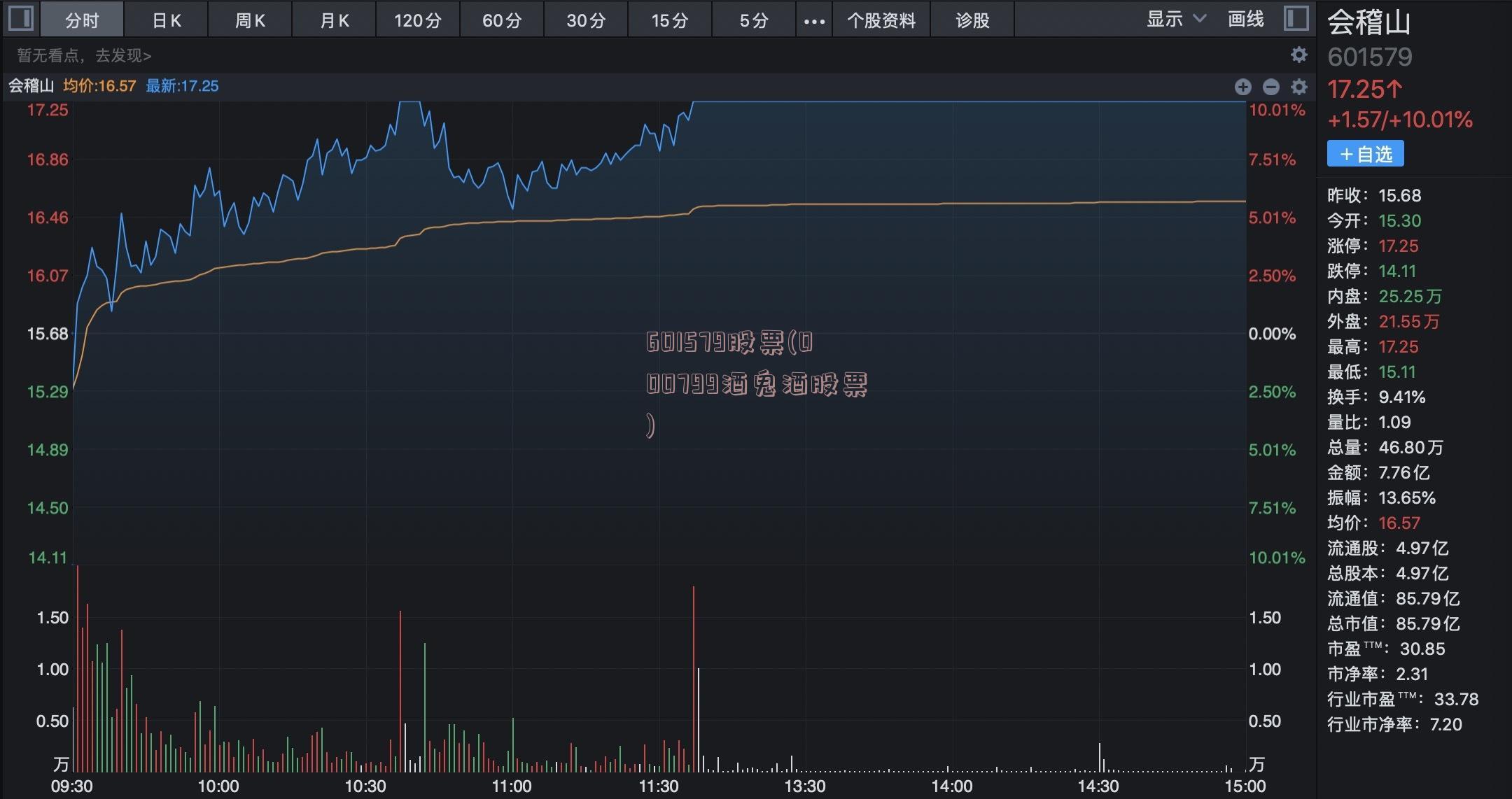Open 诊股 stock diagnosis
This screenshot has height=799, width=1512.
(x=973, y=20)
